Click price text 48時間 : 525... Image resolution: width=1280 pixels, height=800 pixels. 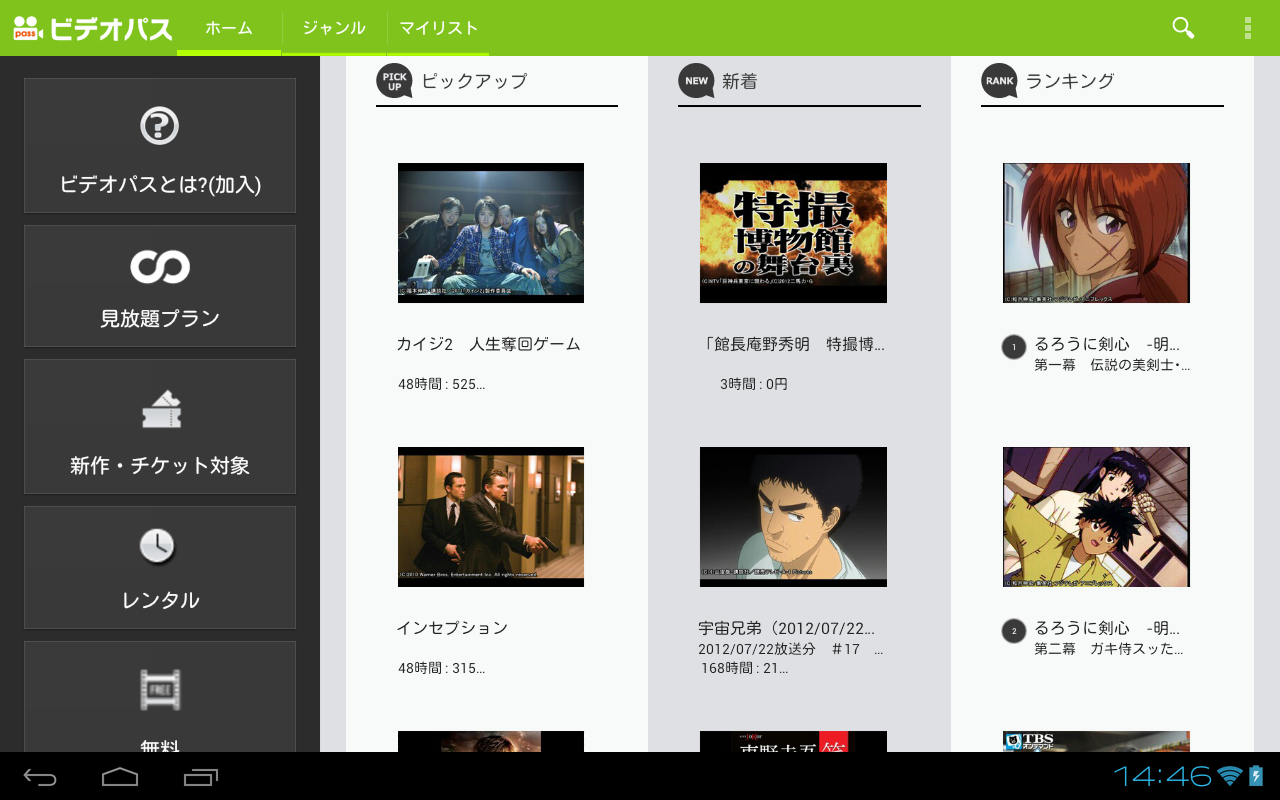click(x=441, y=384)
